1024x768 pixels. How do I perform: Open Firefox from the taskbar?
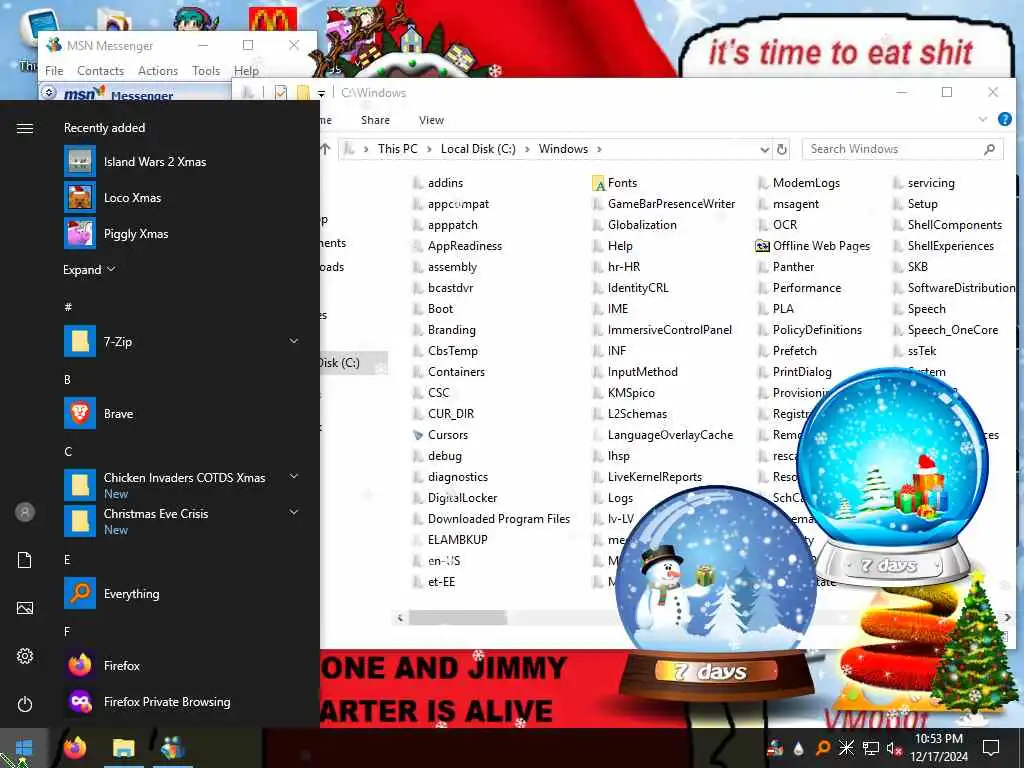coord(75,748)
